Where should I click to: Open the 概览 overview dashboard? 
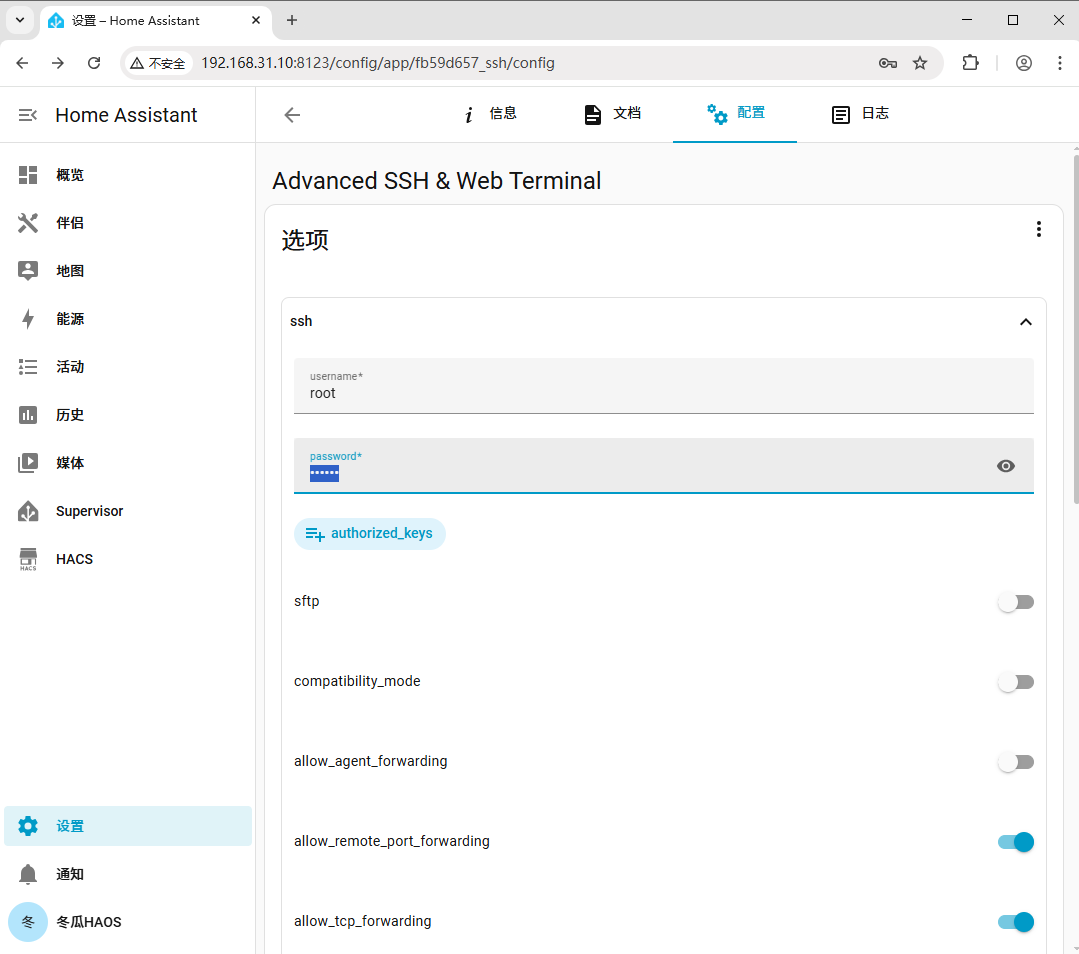tap(127, 175)
